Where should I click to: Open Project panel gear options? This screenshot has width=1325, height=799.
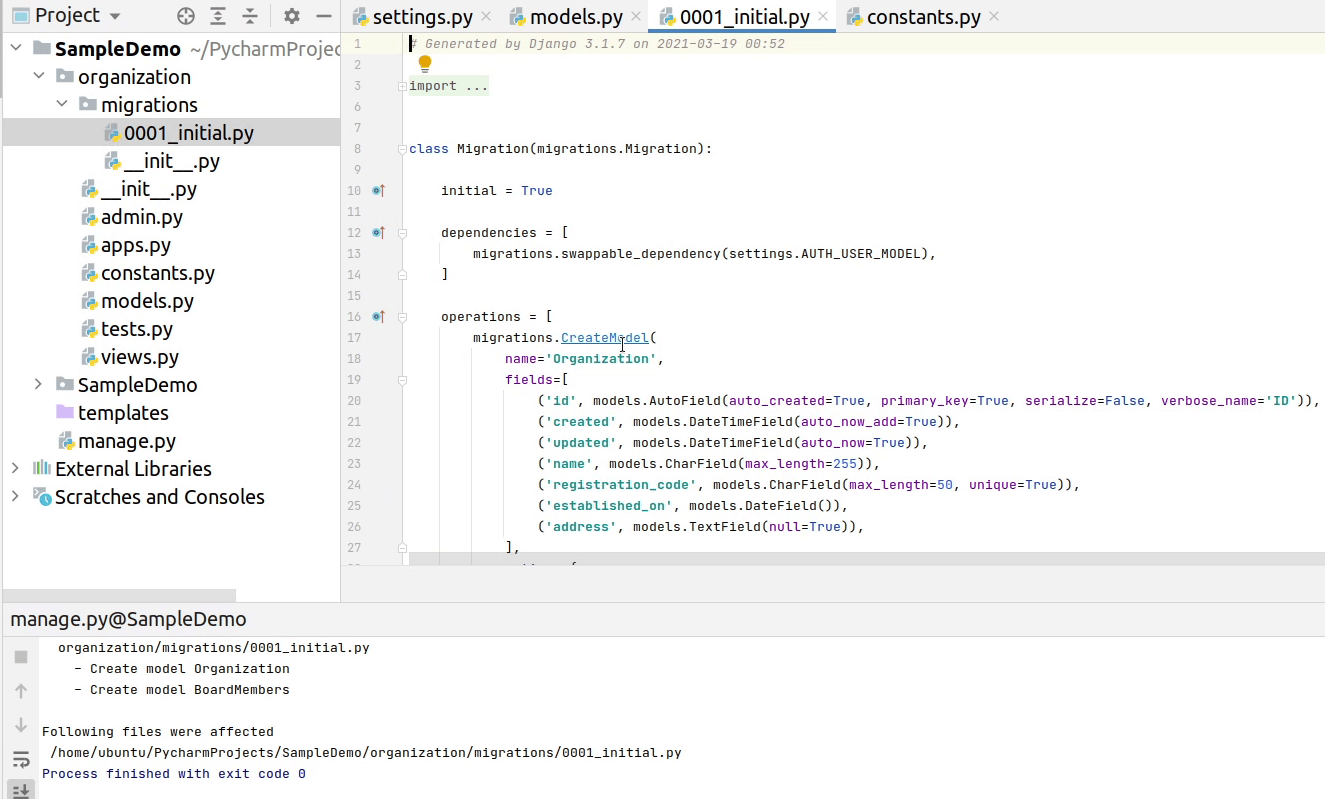[x=291, y=16]
